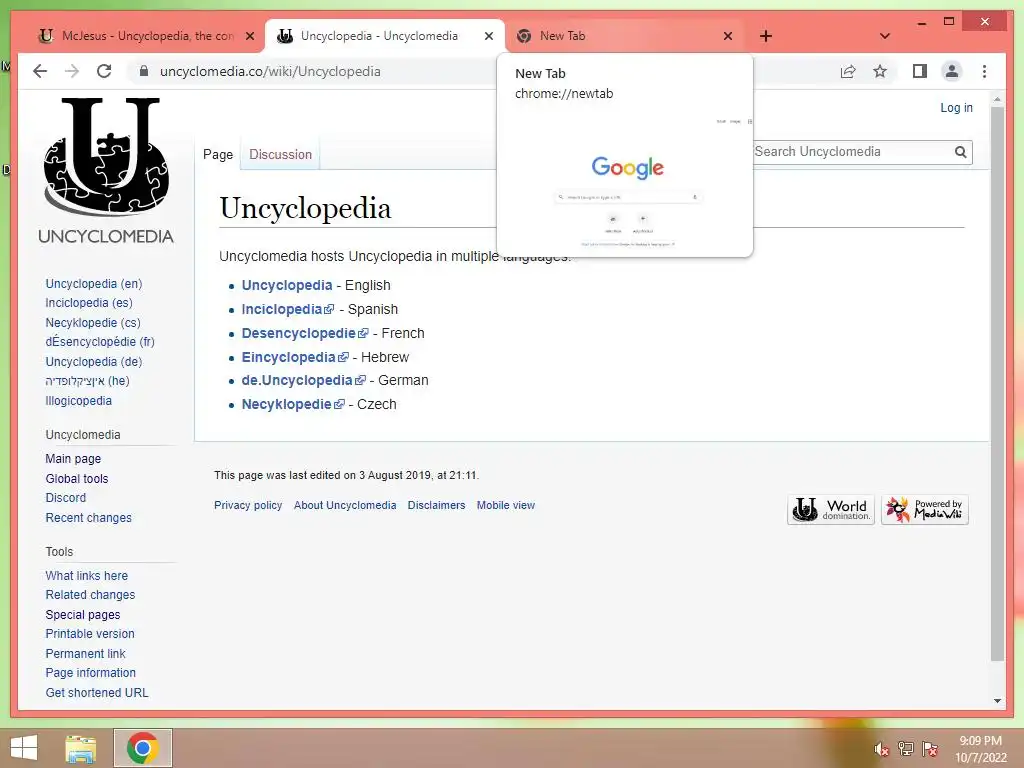Share this page via share icon
Image resolution: width=1024 pixels, height=768 pixels.
[848, 71]
